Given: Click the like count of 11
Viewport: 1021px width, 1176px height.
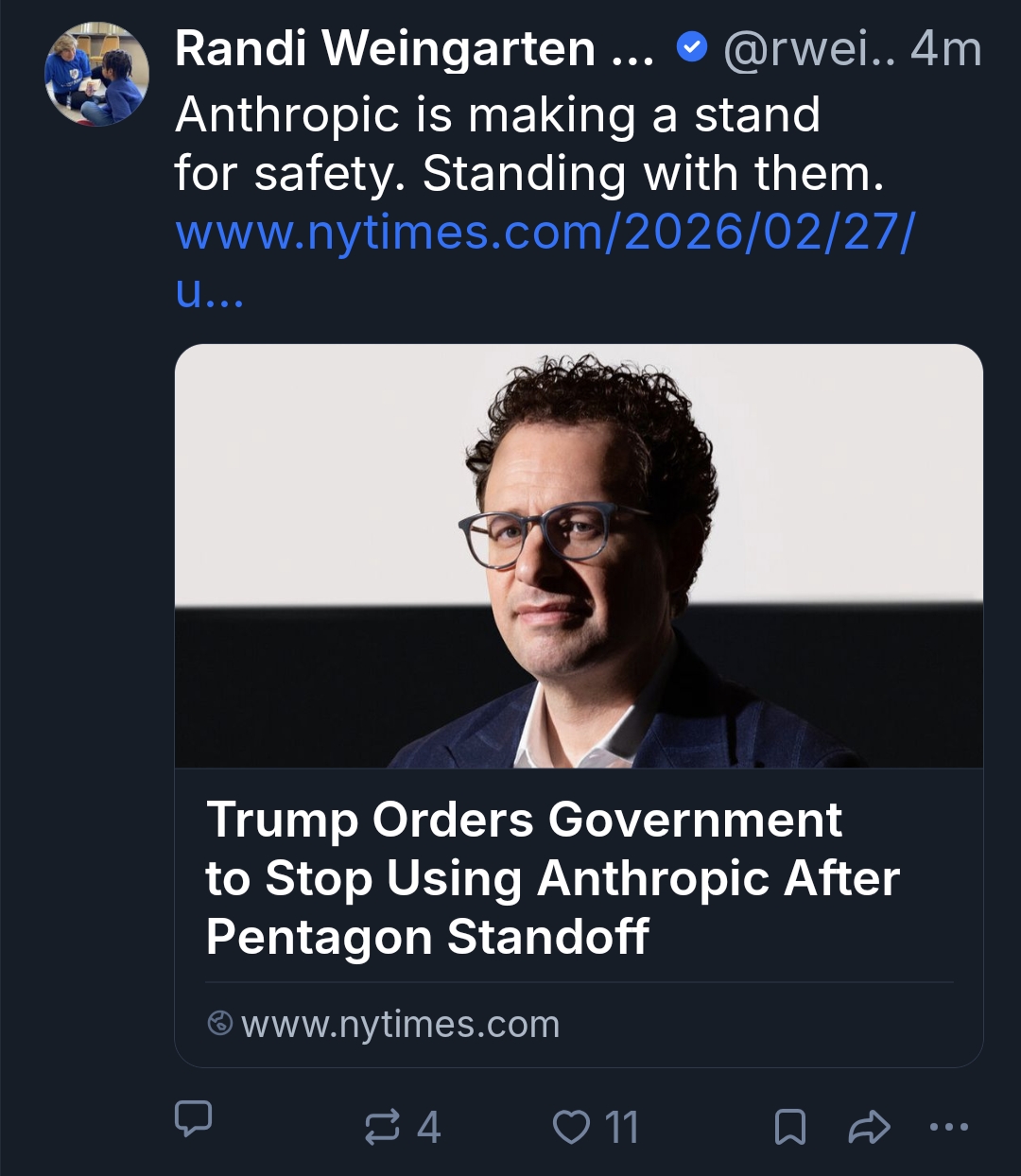Looking at the screenshot, I should [621, 1127].
